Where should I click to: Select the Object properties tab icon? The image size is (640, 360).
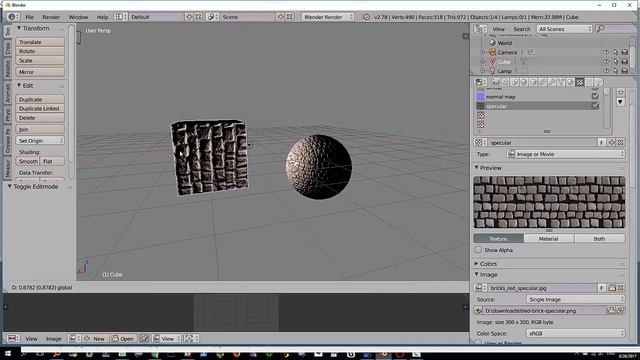tap(533, 82)
